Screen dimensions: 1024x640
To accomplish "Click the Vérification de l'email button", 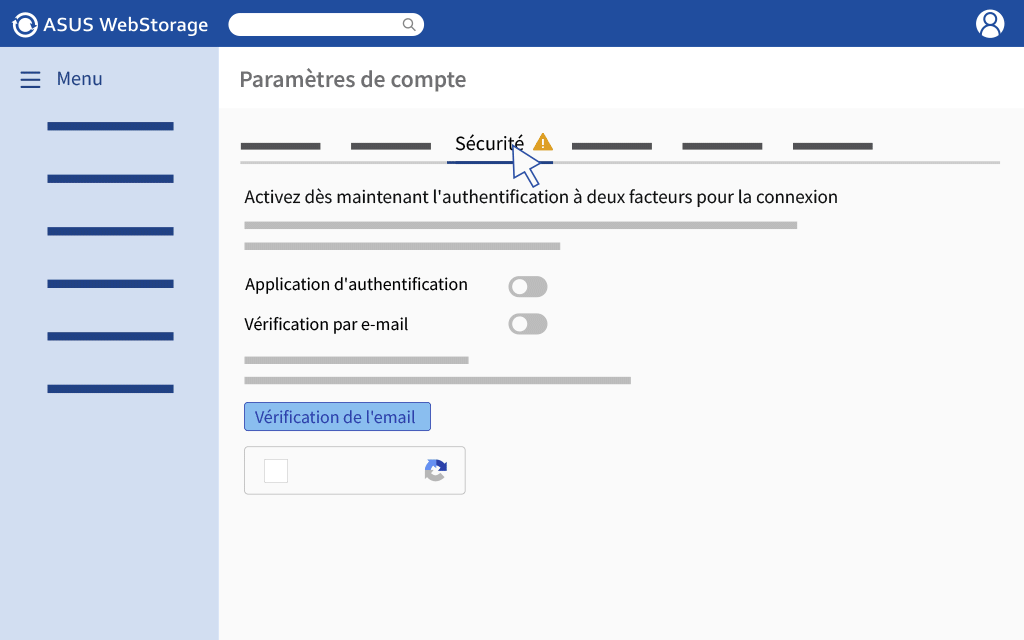I will pos(337,417).
